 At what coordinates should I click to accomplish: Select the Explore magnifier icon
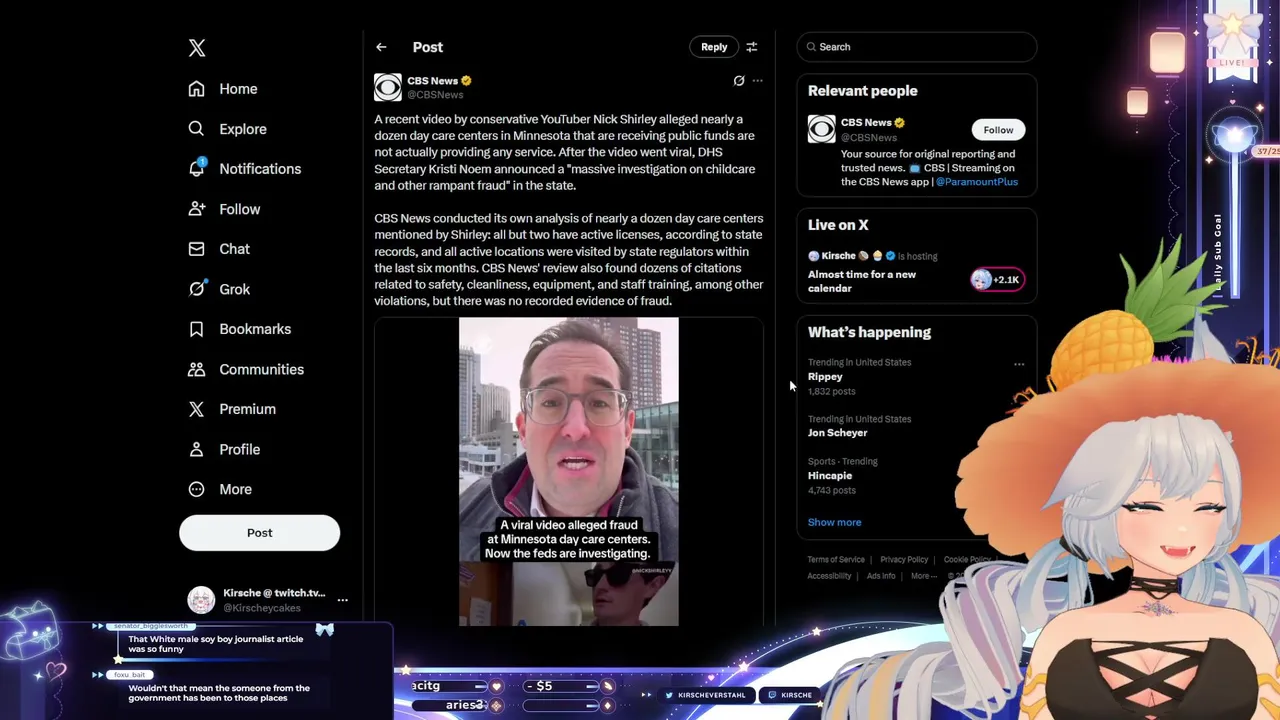tap(197, 129)
